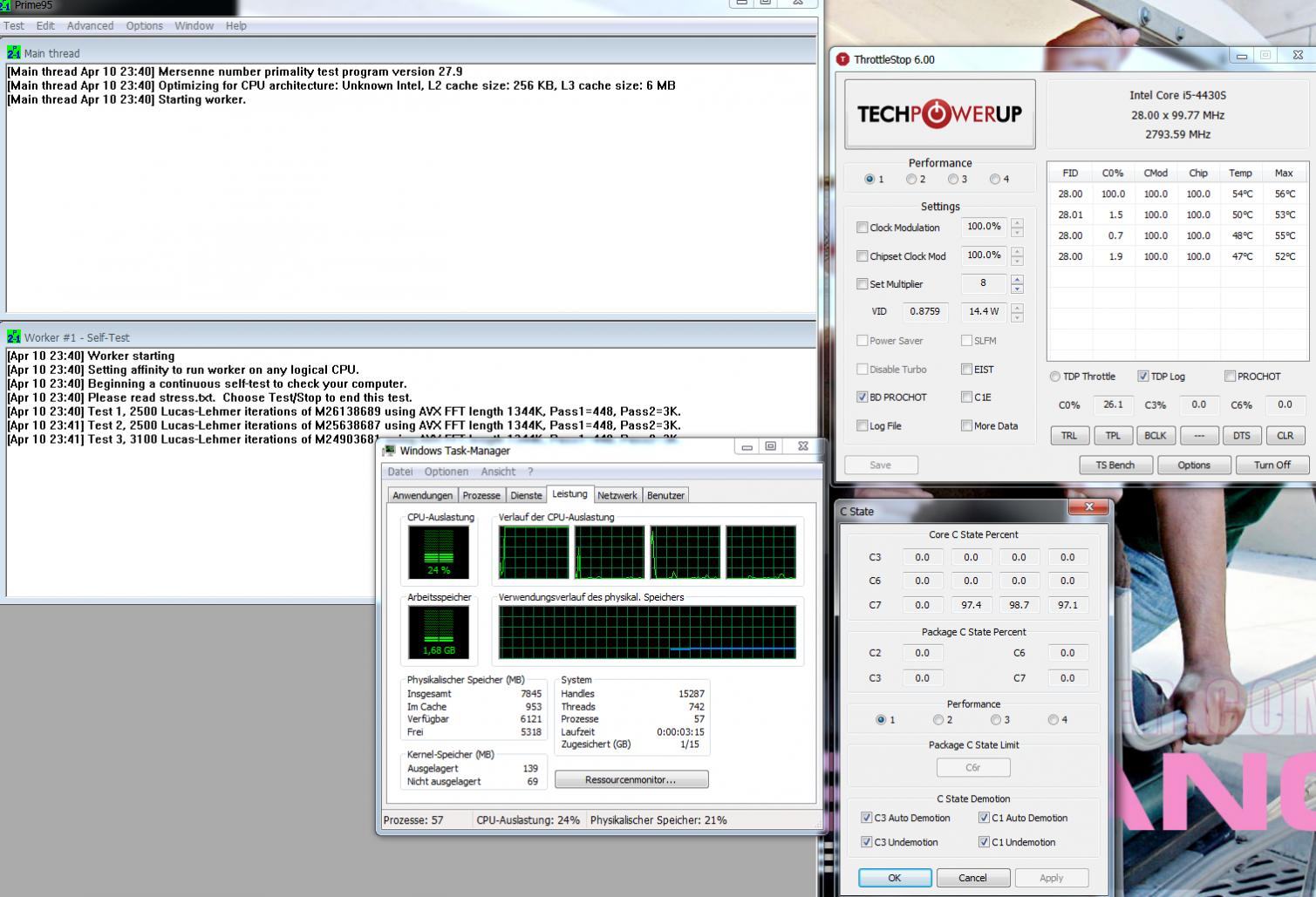Viewport: 1316px width, 897px height.
Task: Click the stepper next to 14.4 W
Action: [x=1017, y=312]
